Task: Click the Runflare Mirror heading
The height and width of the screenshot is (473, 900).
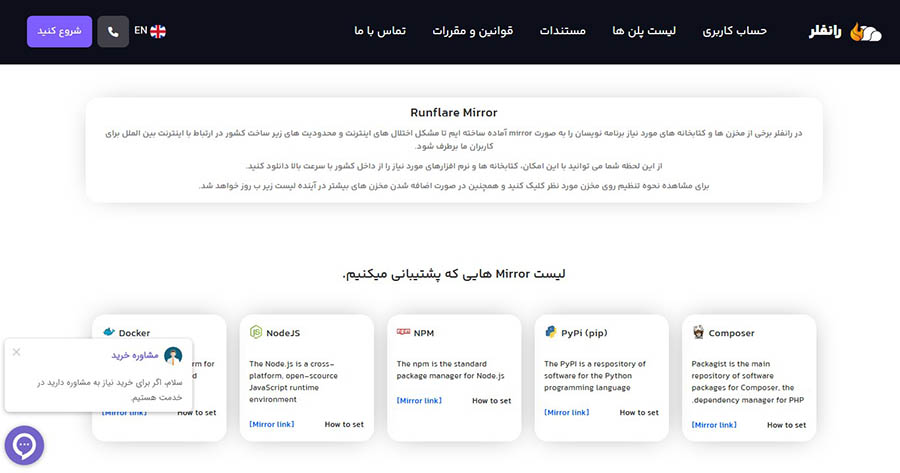Action: (453, 113)
